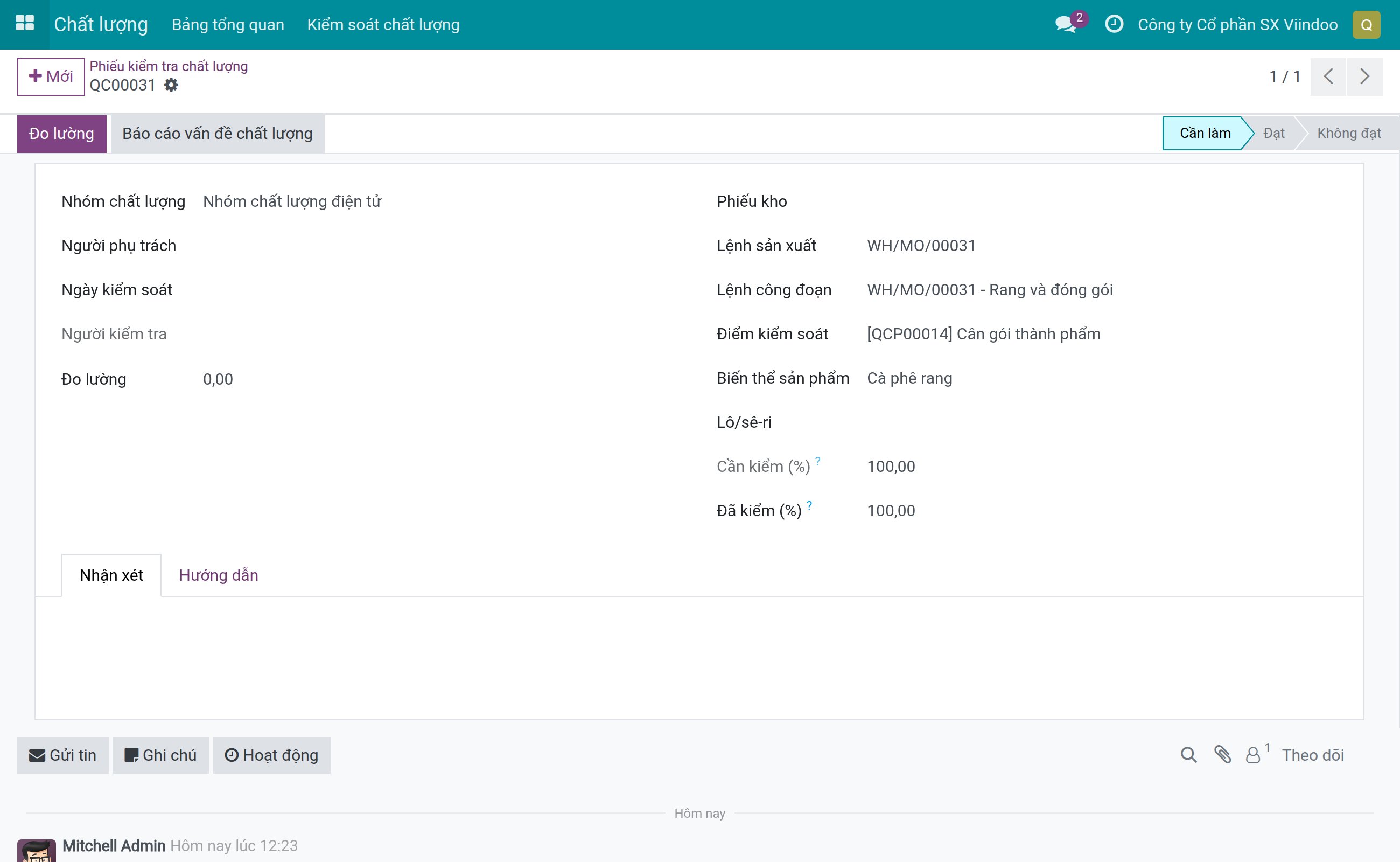Viewport: 1400px width, 862px height.
Task: Click the Đo lường value 0,00
Action: [x=218, y=379]
